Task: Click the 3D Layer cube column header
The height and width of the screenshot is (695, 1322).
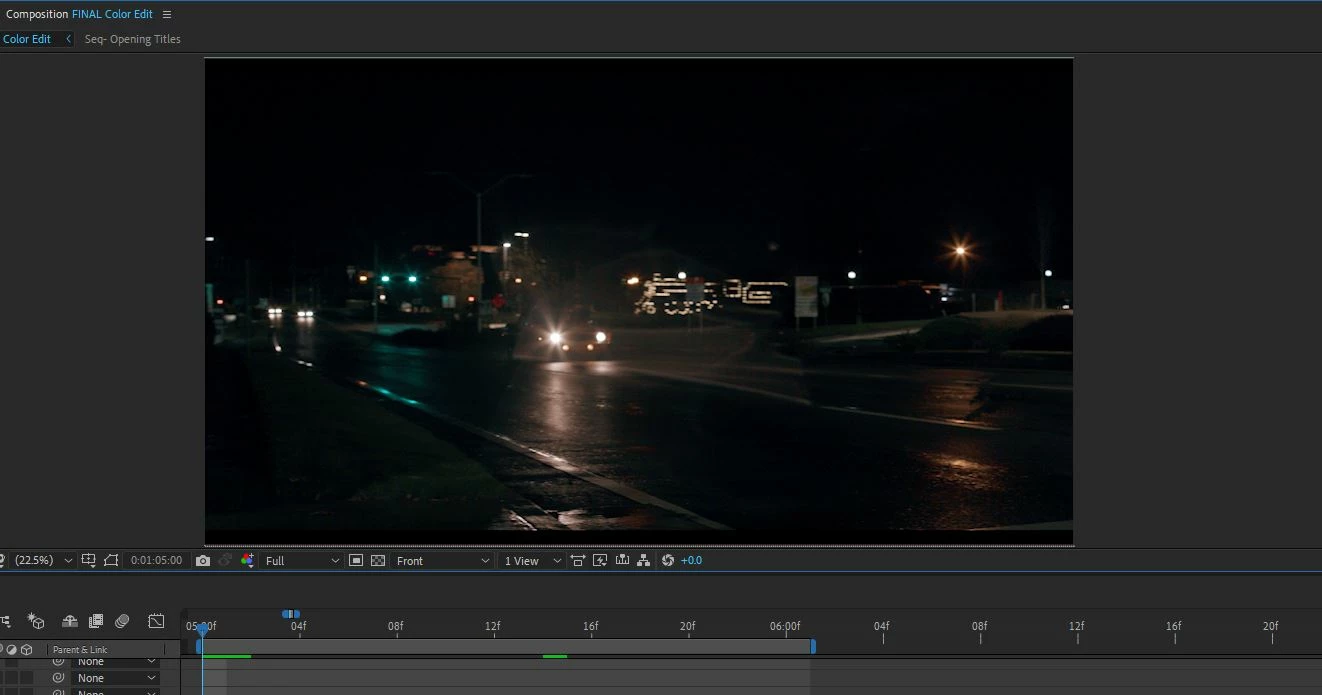Action: click(27, 650)
